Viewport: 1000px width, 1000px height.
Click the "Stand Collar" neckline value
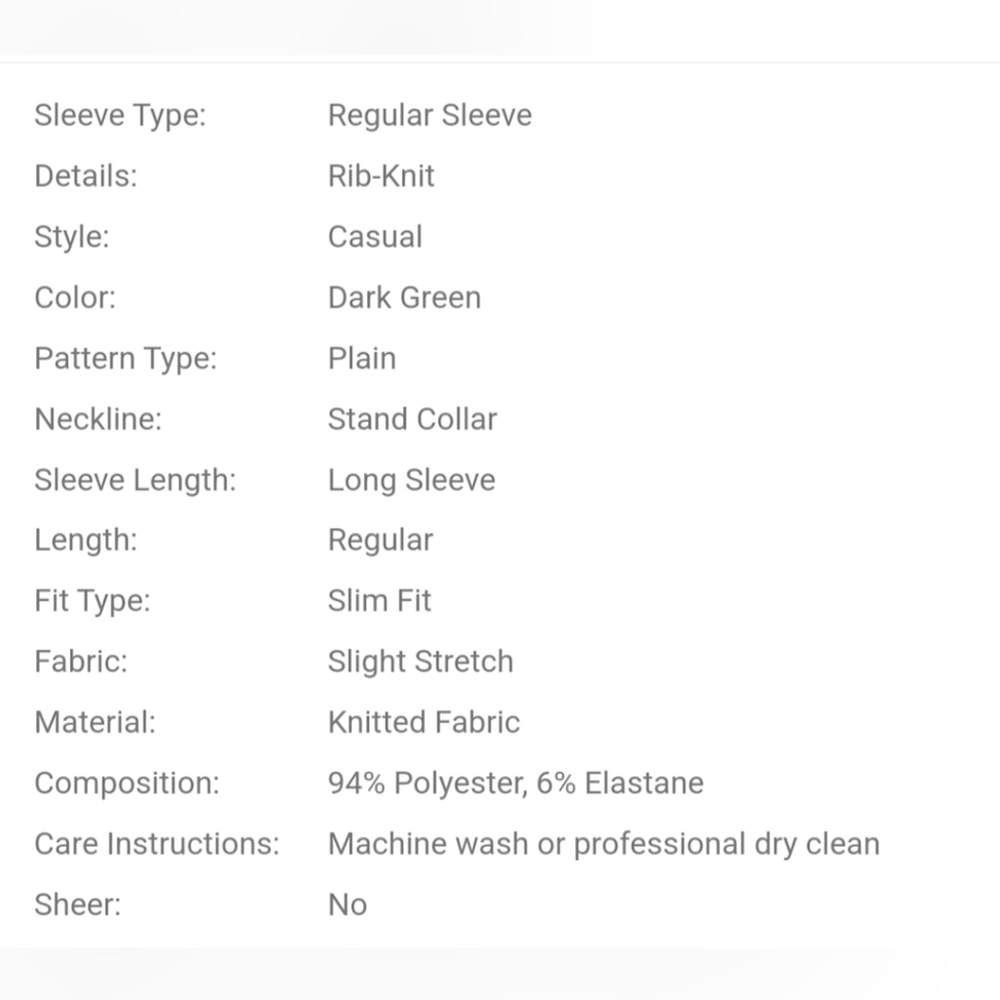[412, 419]
